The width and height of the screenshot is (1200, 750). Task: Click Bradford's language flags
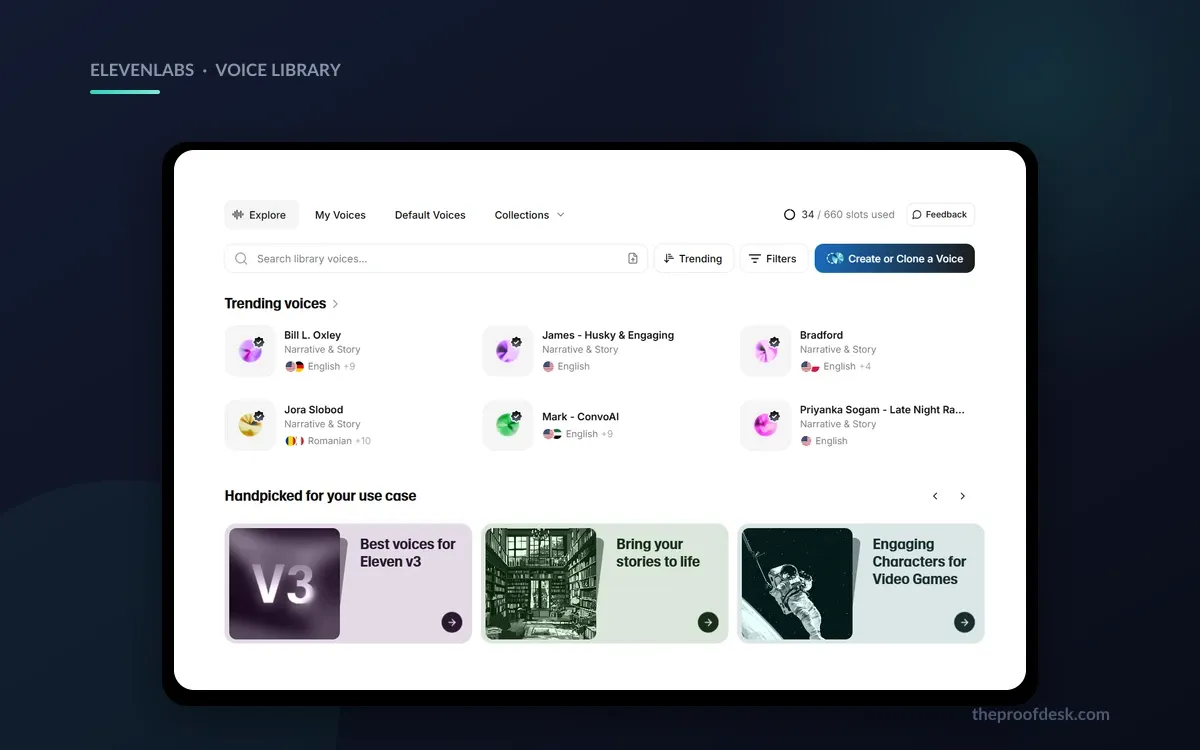coord(810,367)
